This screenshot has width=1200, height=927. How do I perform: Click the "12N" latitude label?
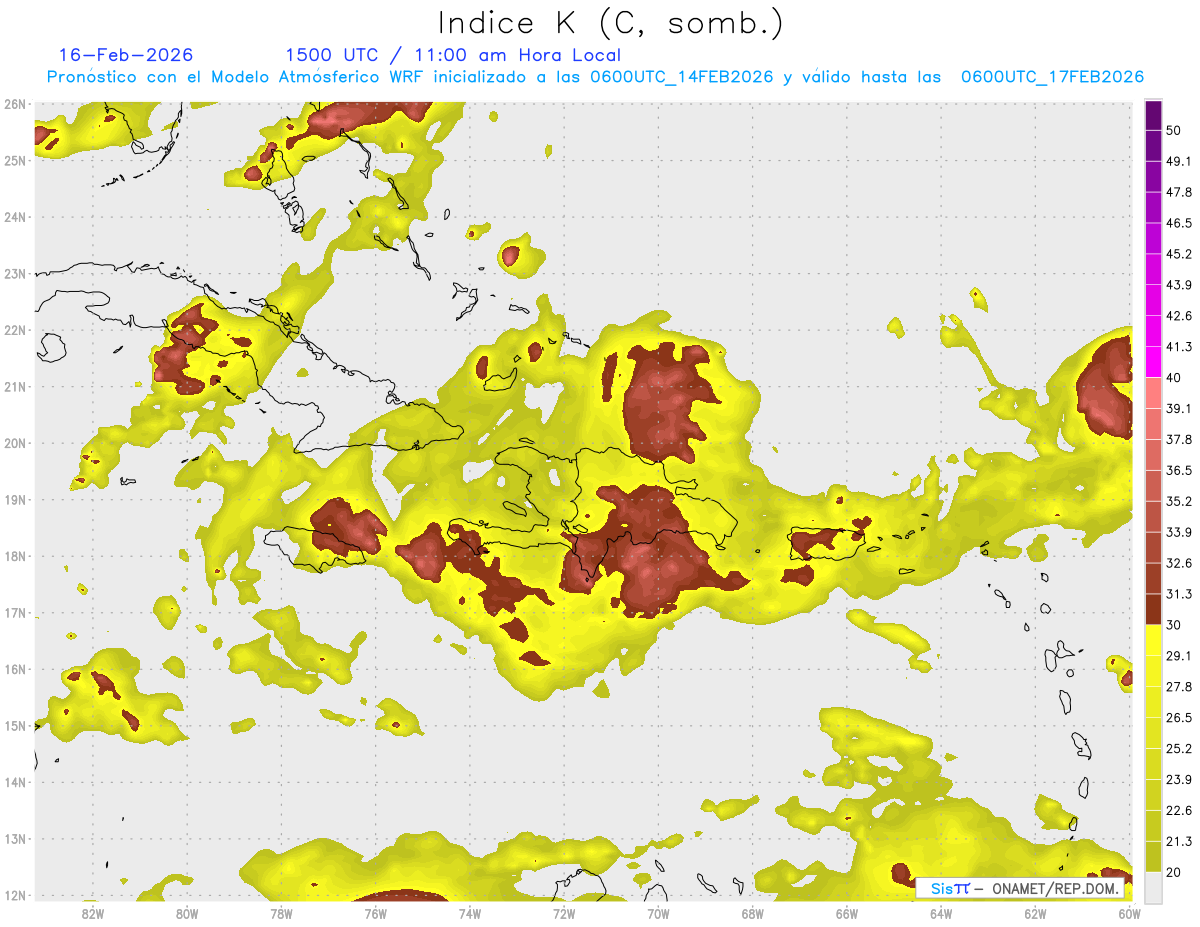point(14,895)
